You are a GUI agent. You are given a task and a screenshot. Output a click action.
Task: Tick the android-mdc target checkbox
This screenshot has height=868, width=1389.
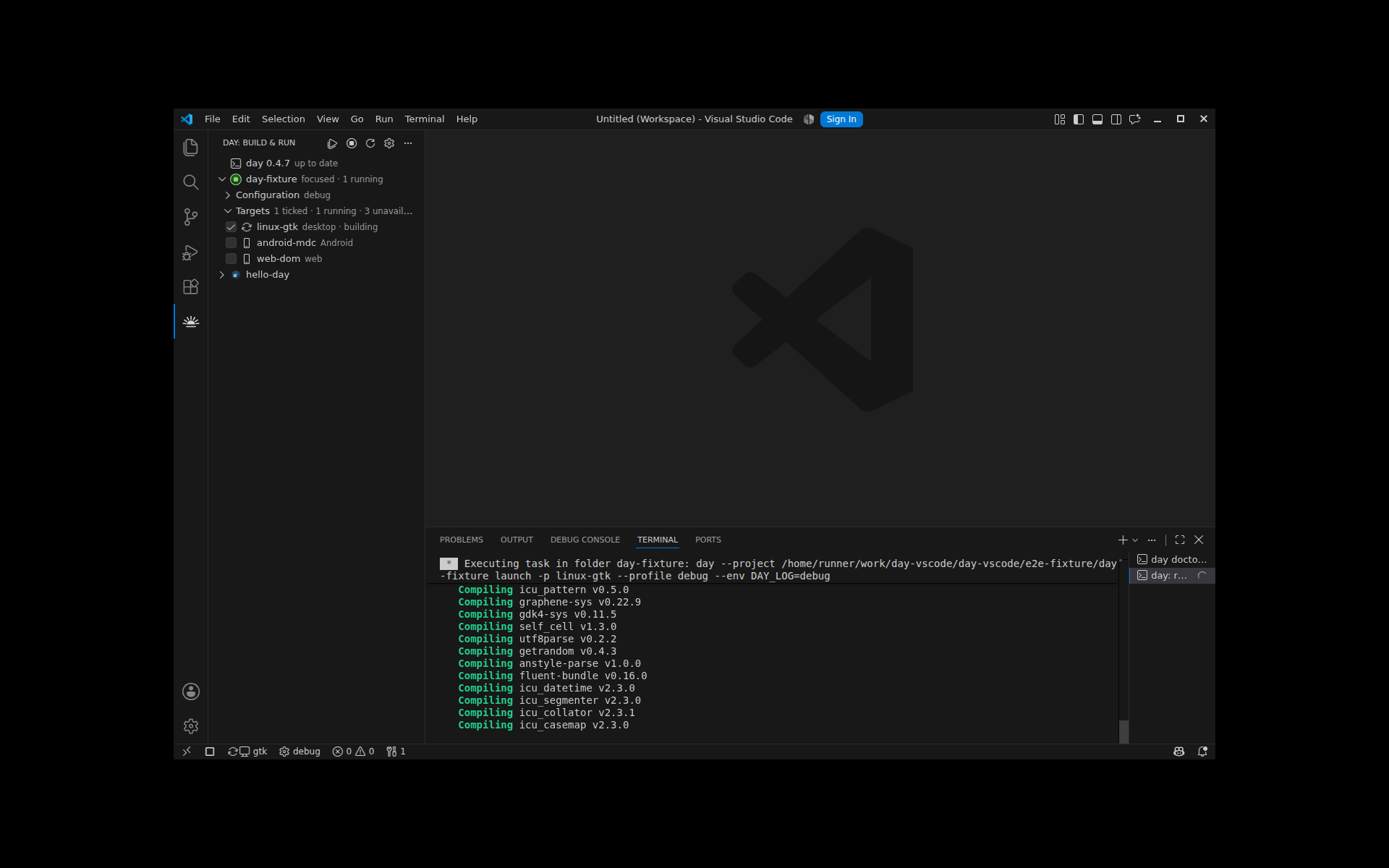[231, 243]
